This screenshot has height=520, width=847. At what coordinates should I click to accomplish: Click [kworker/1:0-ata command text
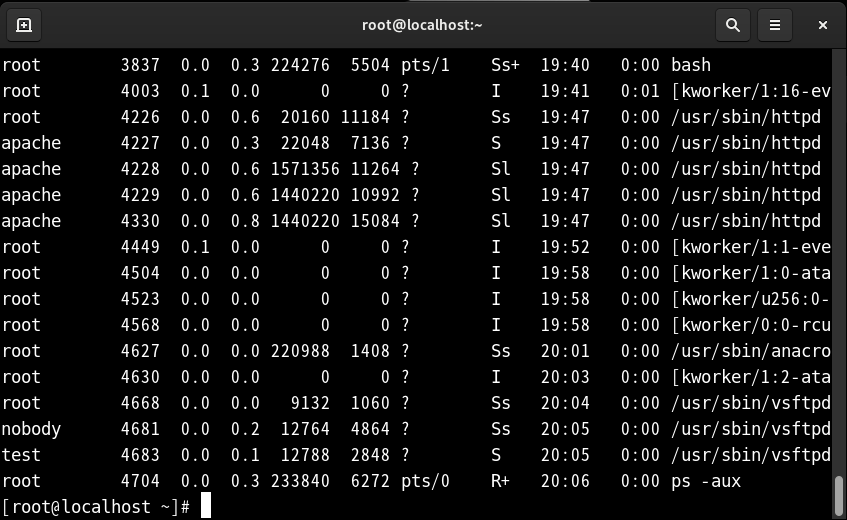tap(750, 273)
